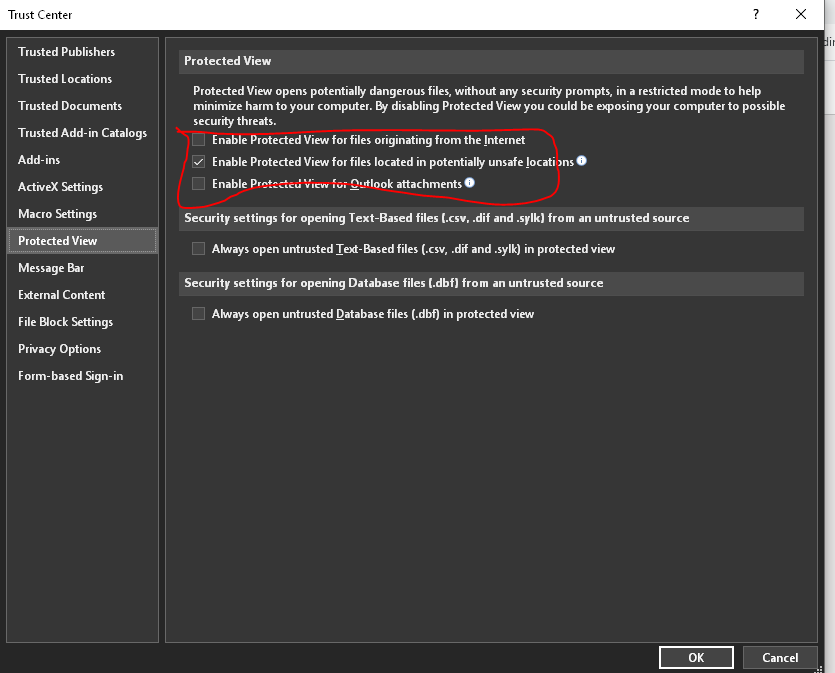Close the Trust Center dialog
Viewport: 835px width, 673px height.
(x=800, y=14)
